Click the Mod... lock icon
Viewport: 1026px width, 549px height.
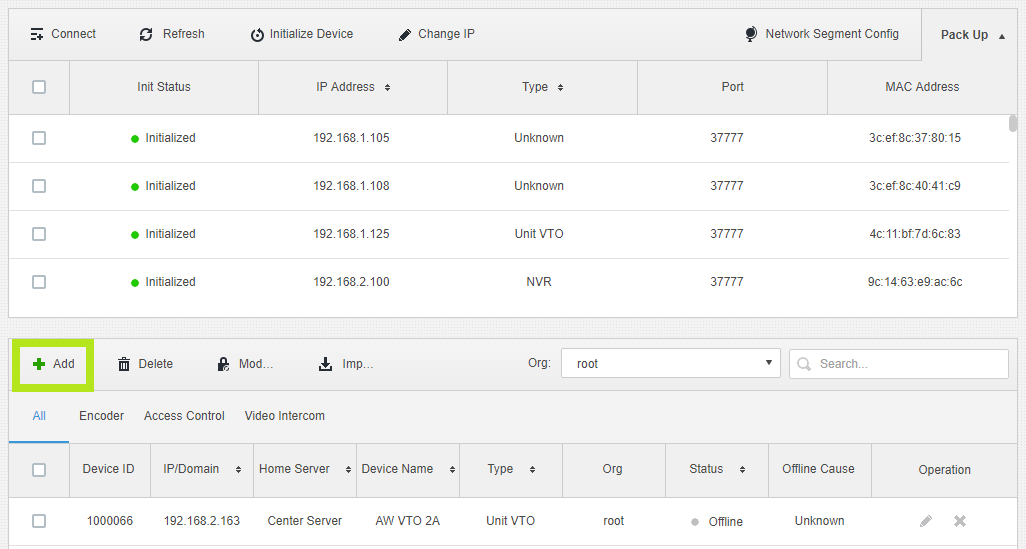pos(224,364)
